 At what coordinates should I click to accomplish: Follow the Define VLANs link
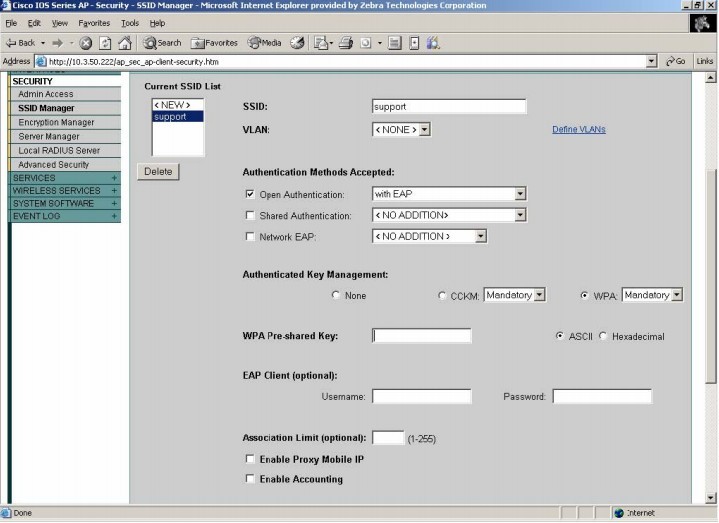coord(578,130)
